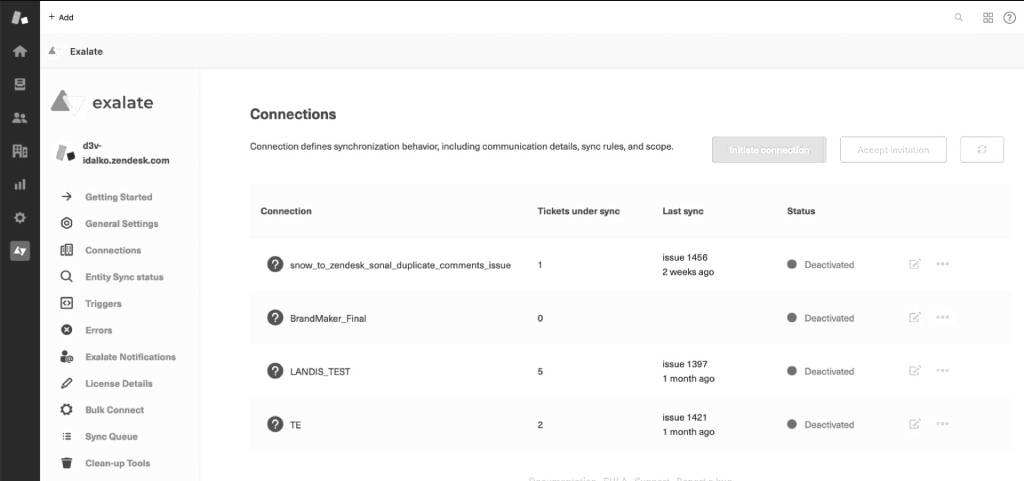This screenshot has width=1024, height=481.
Task: Open Sync Queue menu item
Action: point(111,437)
